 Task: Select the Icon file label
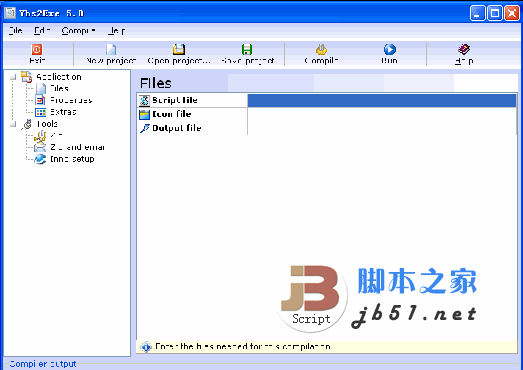(172, 114)
